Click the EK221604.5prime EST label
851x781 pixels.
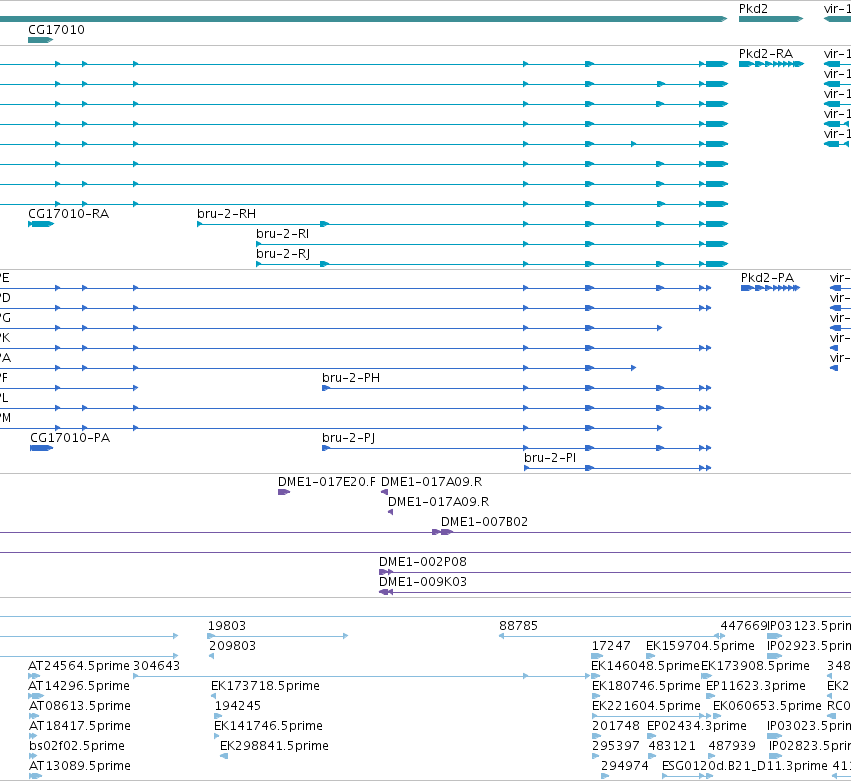646,706
